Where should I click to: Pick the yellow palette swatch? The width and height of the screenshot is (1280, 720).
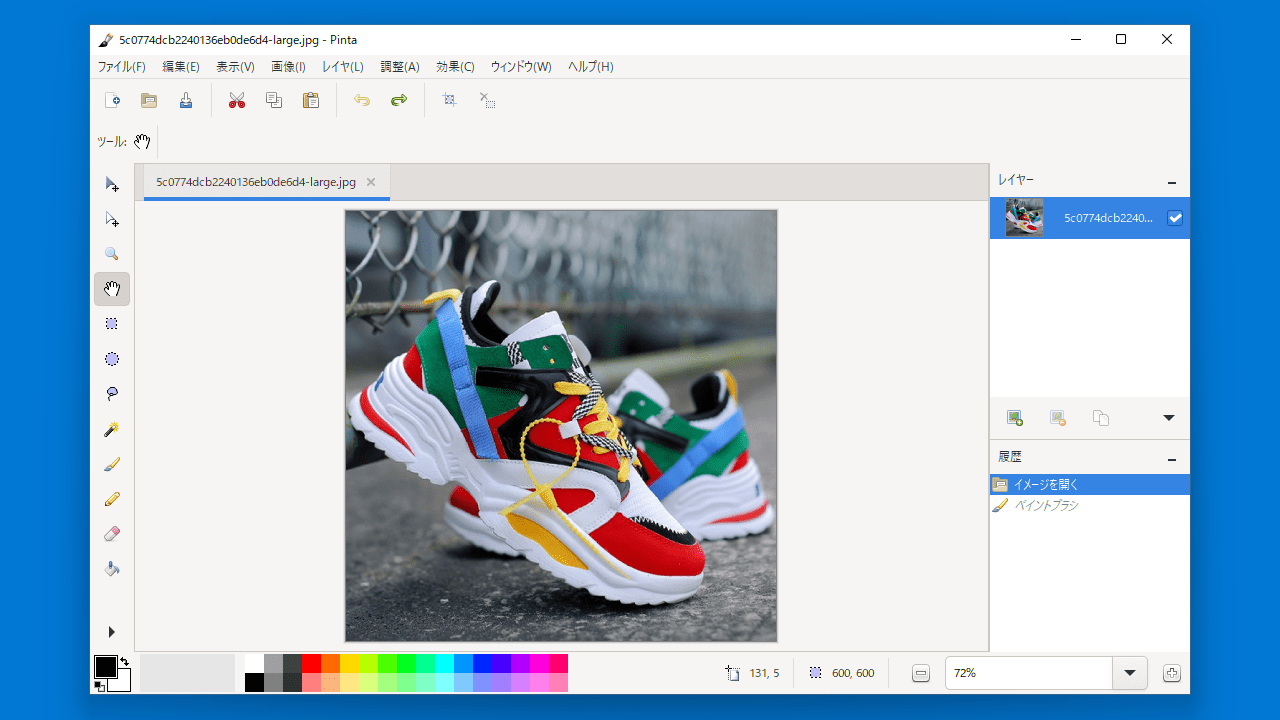[x=349, y=663]
